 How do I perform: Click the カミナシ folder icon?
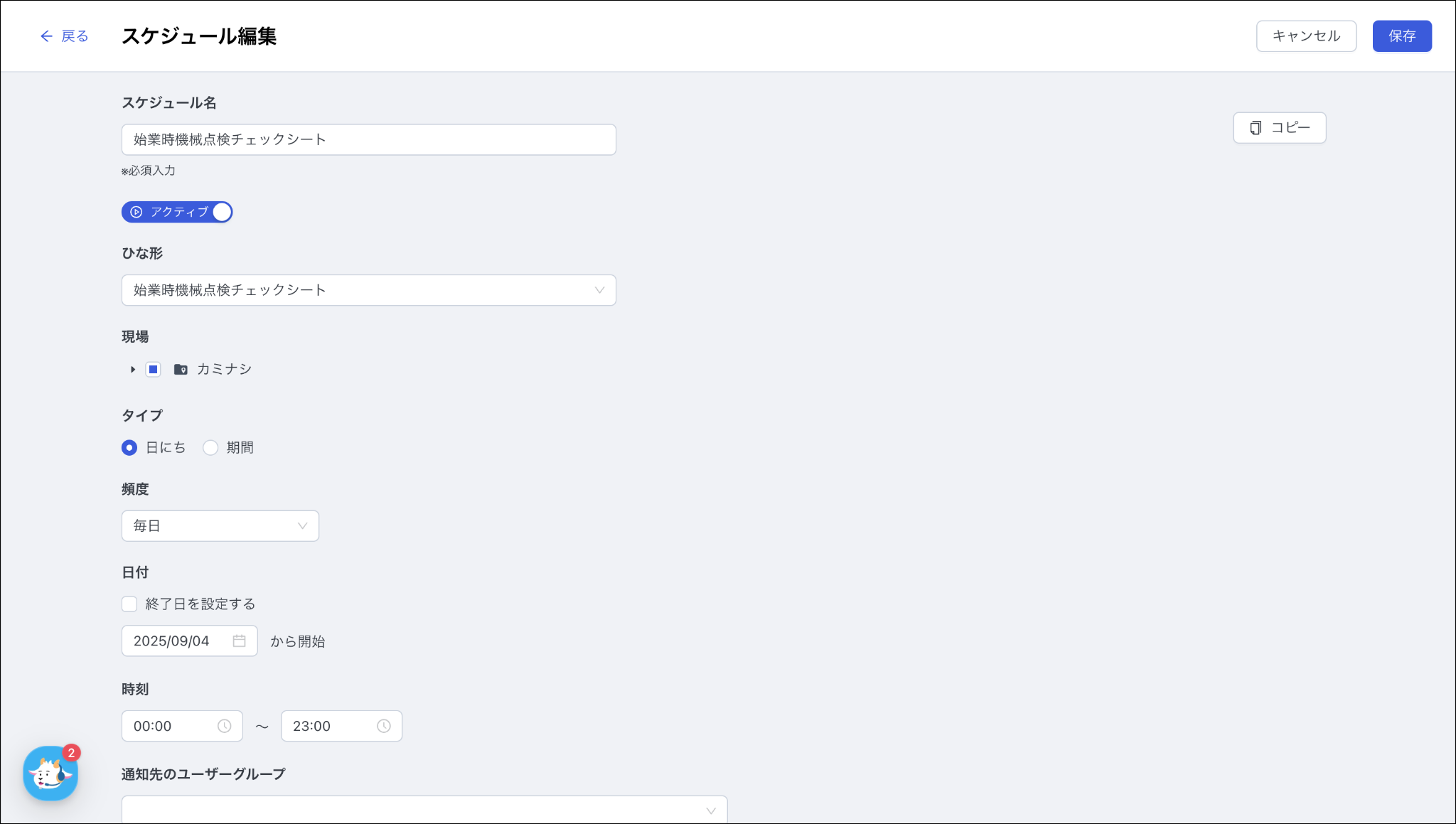(181, 370)
